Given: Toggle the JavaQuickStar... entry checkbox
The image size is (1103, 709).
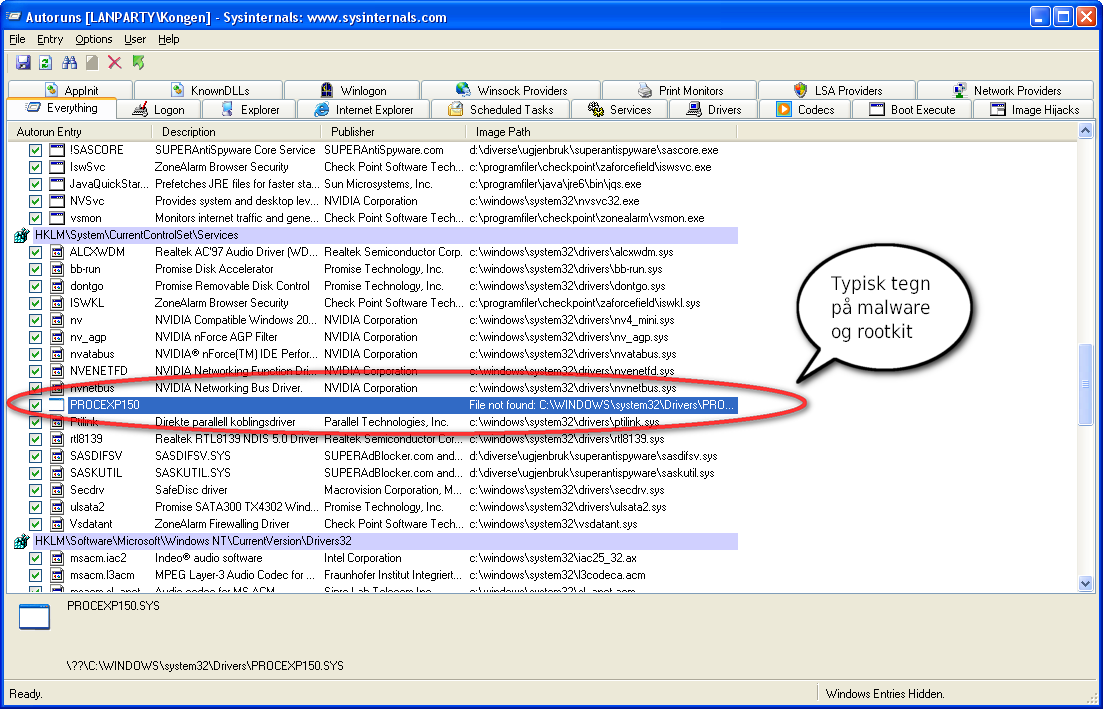Looking at the screenshot, I should (35, 184).
